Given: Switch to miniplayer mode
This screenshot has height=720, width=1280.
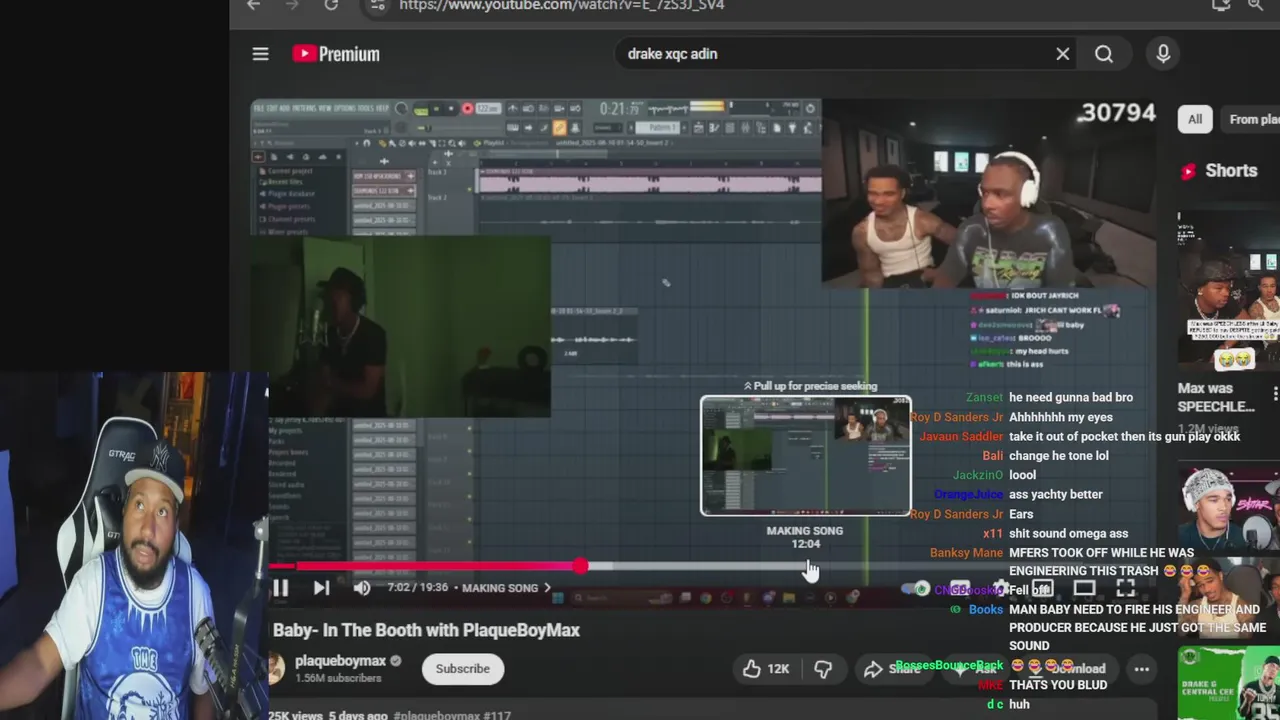Looking at the screenshot, I should tap(1043, 589).
